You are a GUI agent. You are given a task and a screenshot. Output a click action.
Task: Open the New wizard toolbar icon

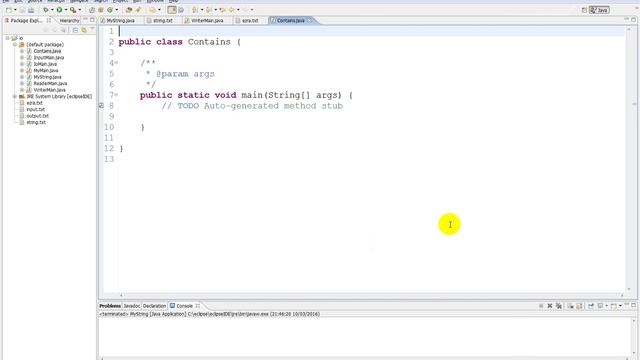9,10
